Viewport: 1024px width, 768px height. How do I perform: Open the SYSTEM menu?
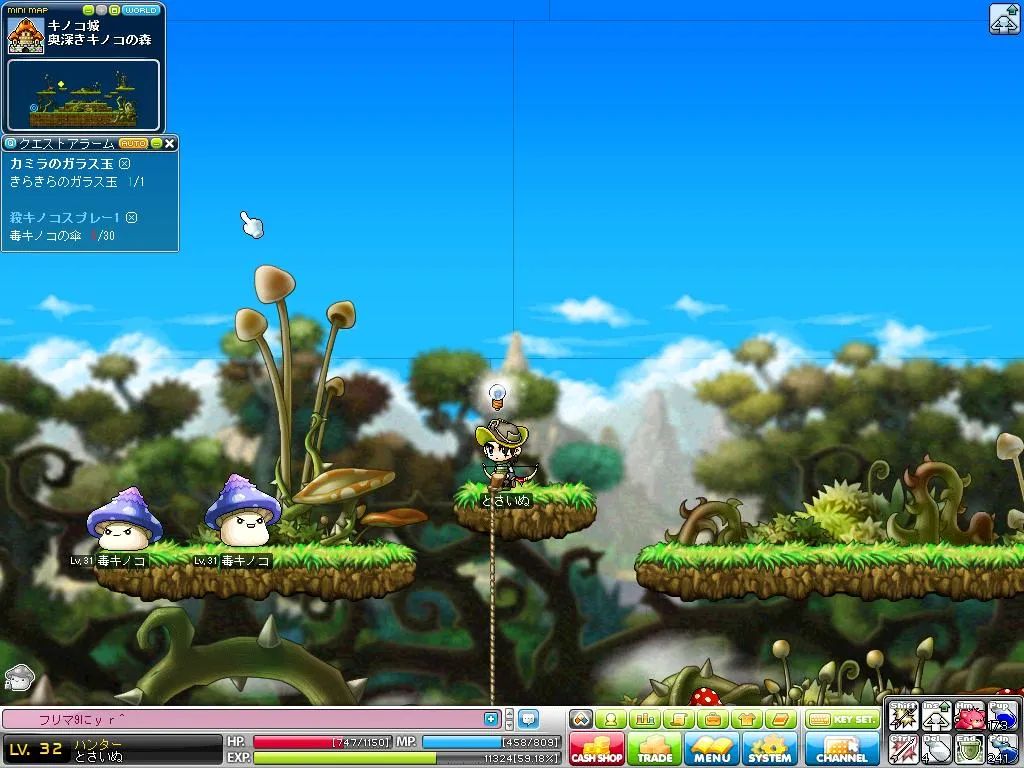pyautogui.click(x=769, y=749)
